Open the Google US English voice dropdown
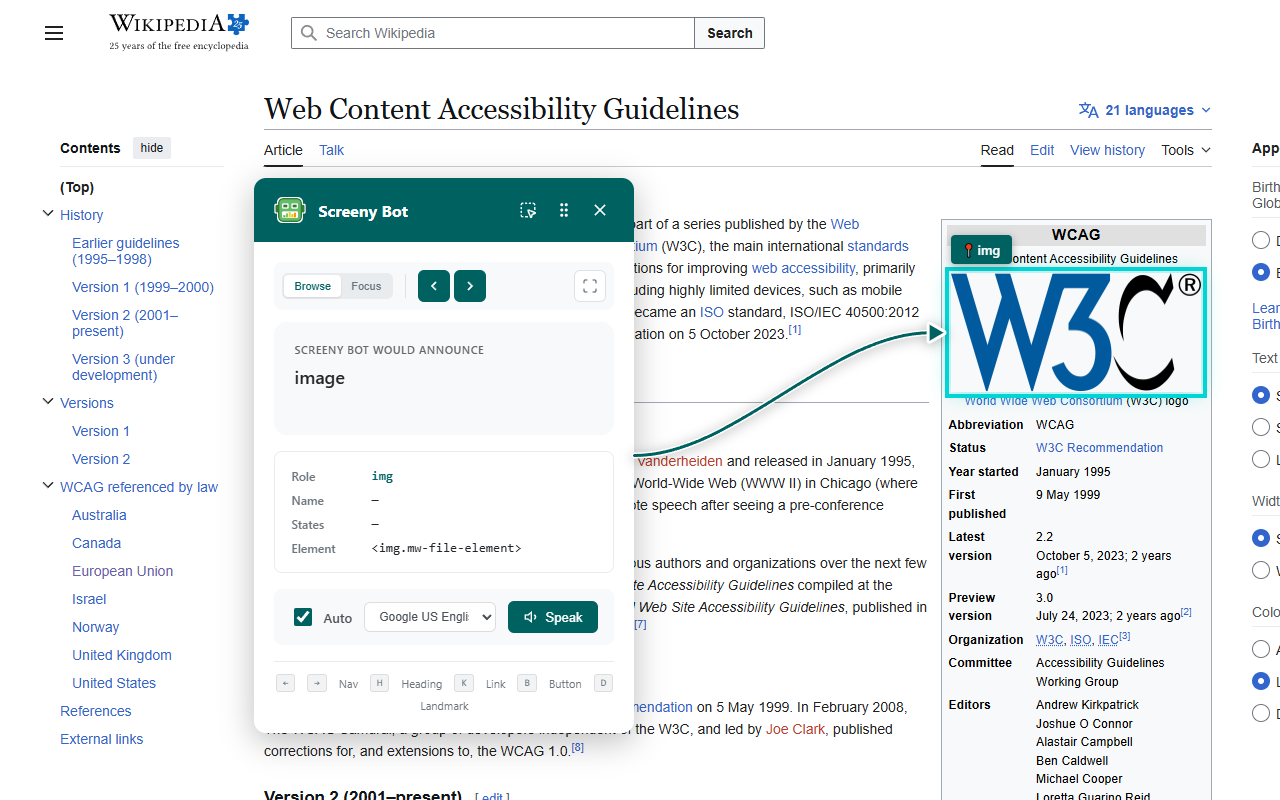 430,617
